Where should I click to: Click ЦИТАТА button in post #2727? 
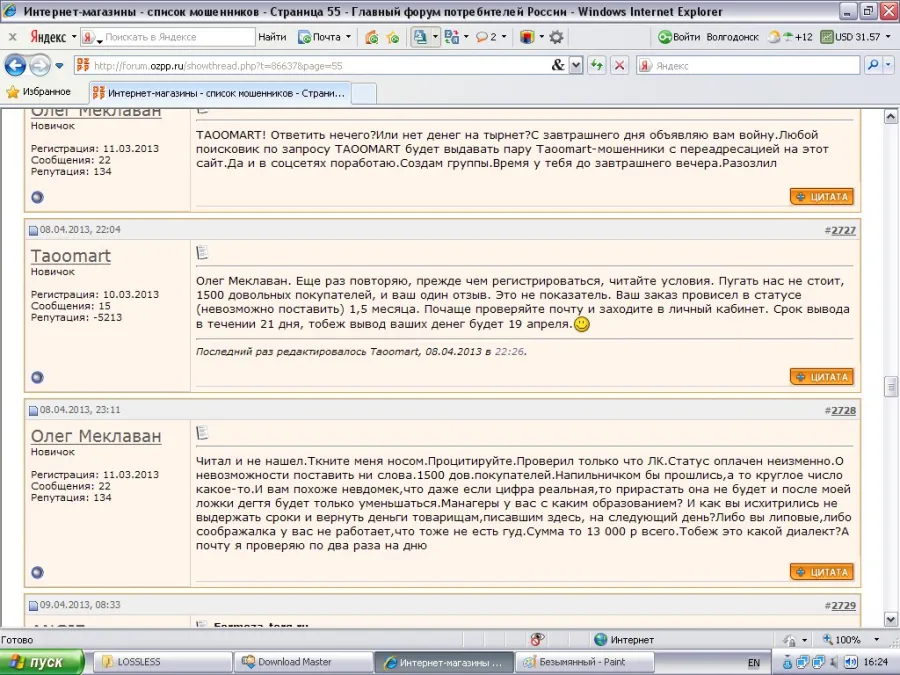(x=821, y=377)
